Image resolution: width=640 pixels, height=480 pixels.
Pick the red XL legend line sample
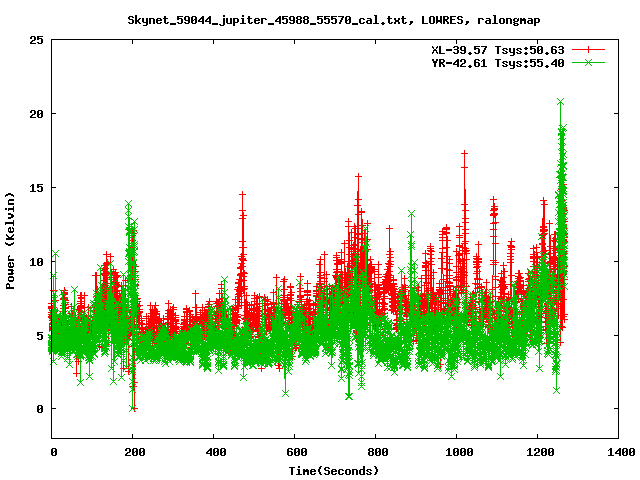[x=588, y=50]
